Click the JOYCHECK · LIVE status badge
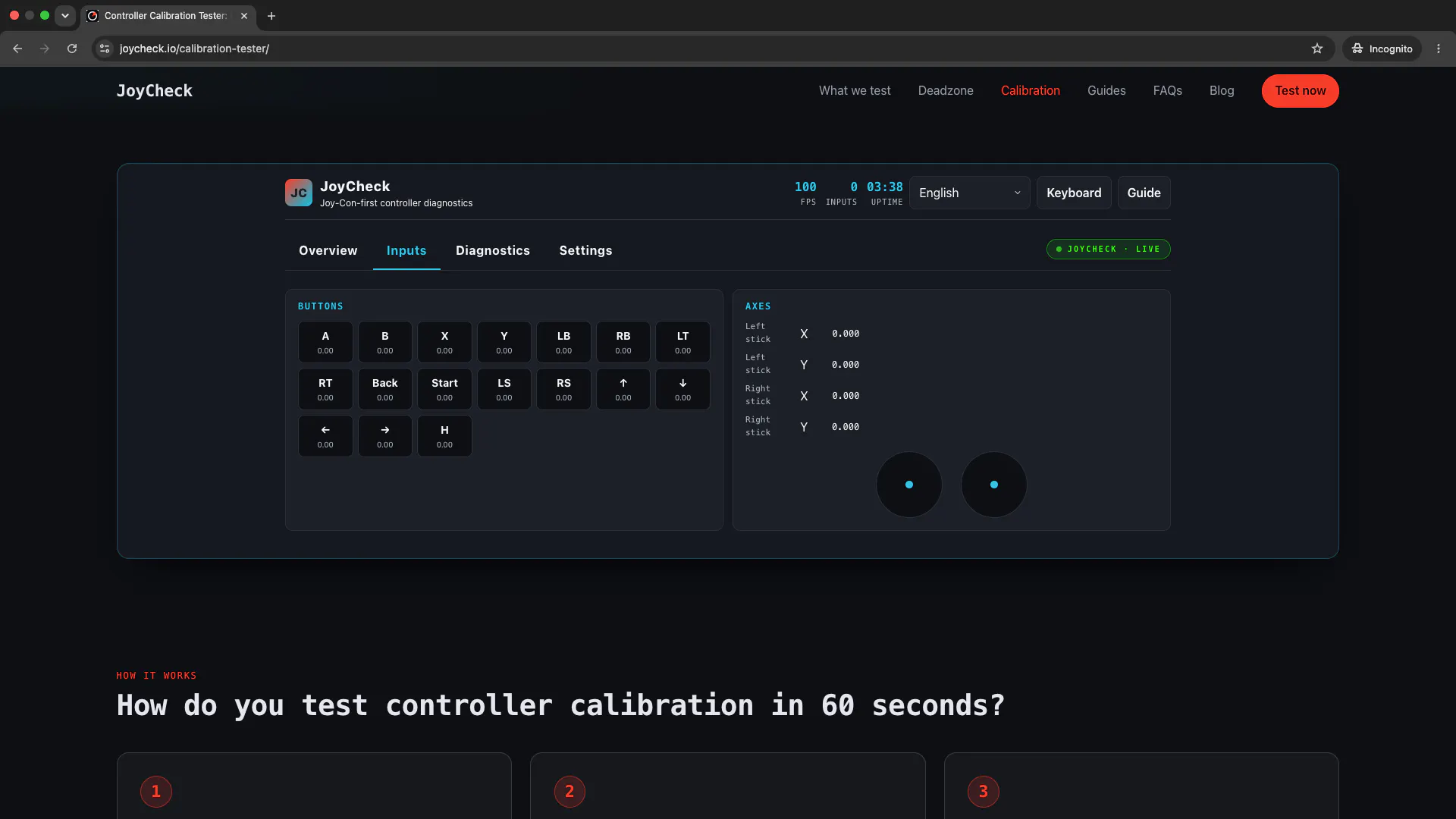The height and width of the screenshot is (819, 1456). [1108, 249]
